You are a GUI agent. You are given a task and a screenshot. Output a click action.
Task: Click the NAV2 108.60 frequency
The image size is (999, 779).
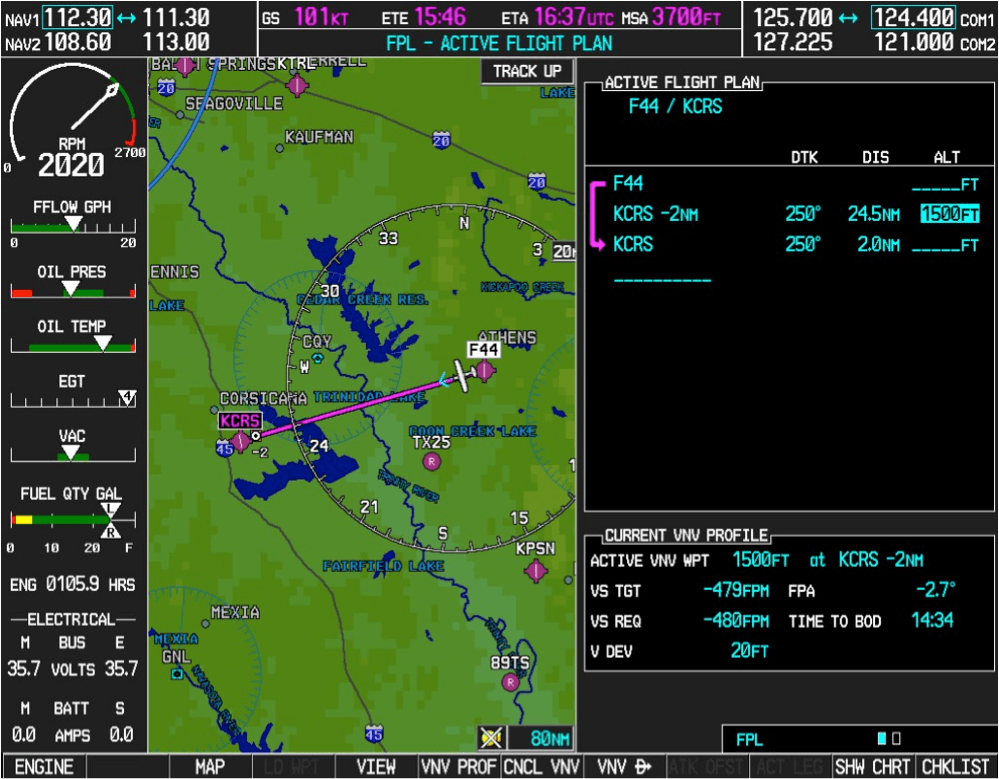77,43
